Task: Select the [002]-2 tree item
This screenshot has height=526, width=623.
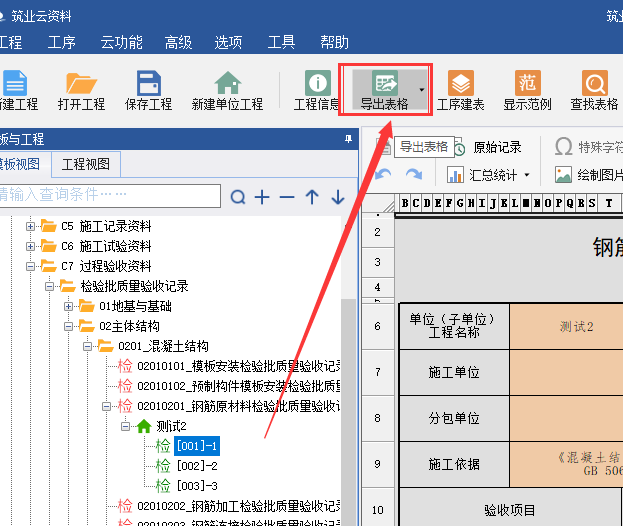Action: point(196,465)
